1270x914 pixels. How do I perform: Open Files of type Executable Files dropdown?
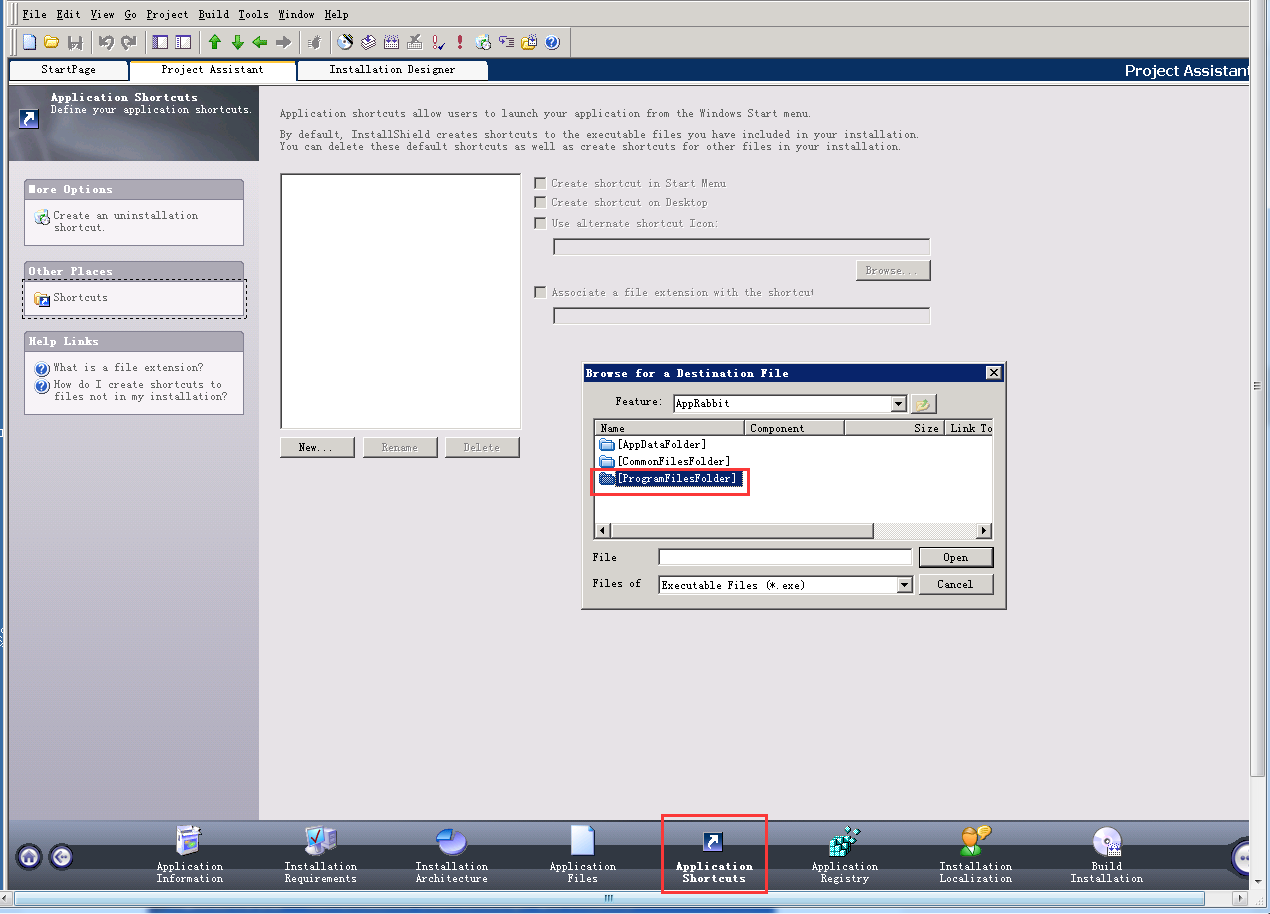point(904,585)
